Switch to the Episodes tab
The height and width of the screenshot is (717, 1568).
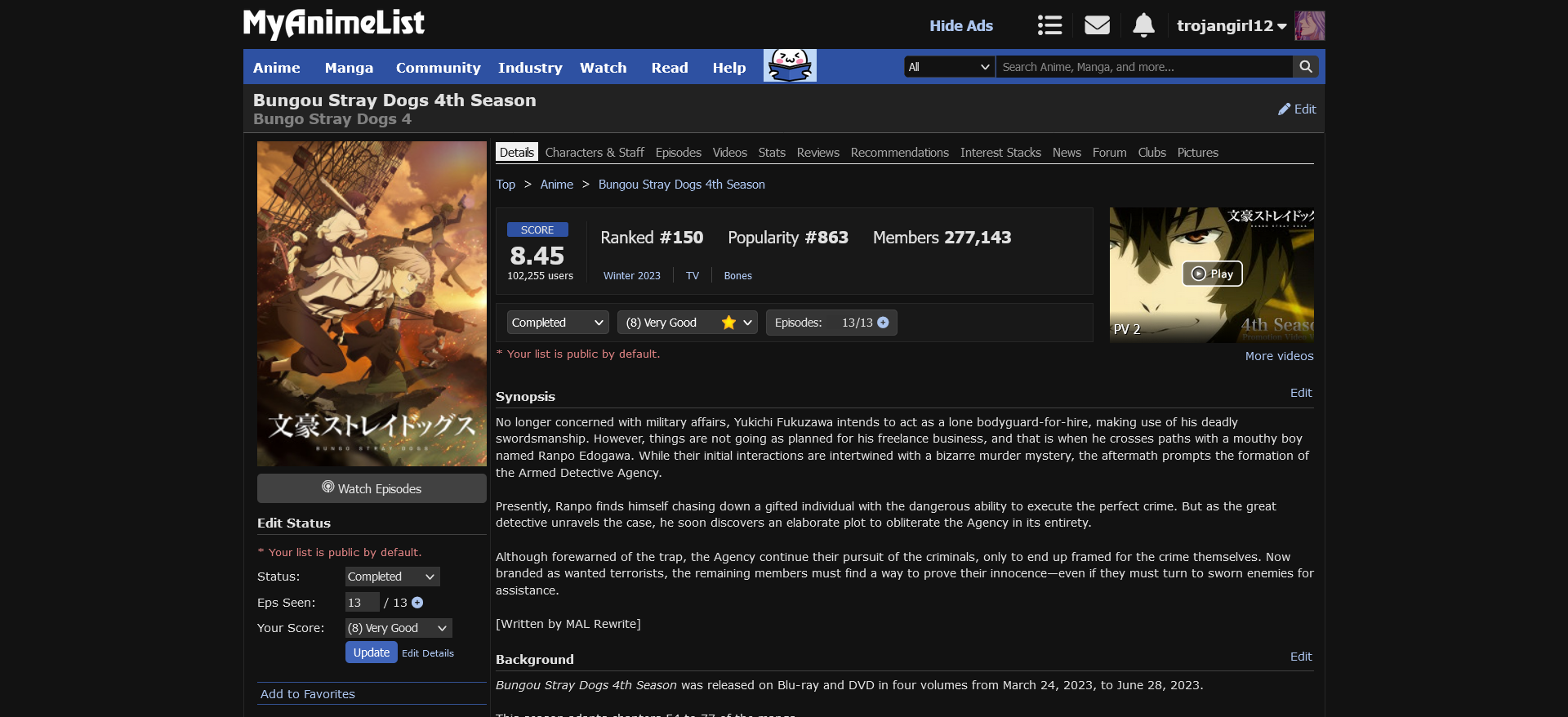[x=678, y=153]
